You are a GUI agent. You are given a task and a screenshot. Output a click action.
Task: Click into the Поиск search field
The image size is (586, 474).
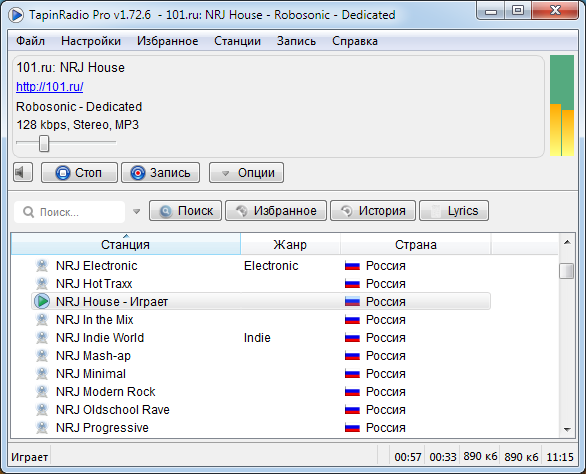coord(70,212)
